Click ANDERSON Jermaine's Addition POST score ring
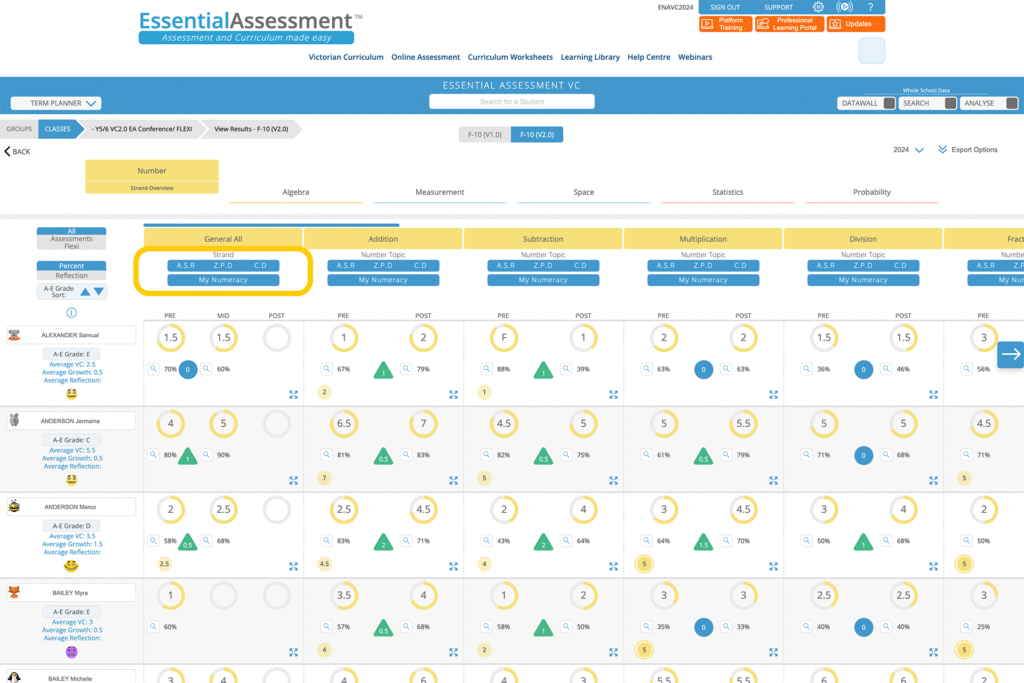1024x683 pixels. tap(423, 424)
